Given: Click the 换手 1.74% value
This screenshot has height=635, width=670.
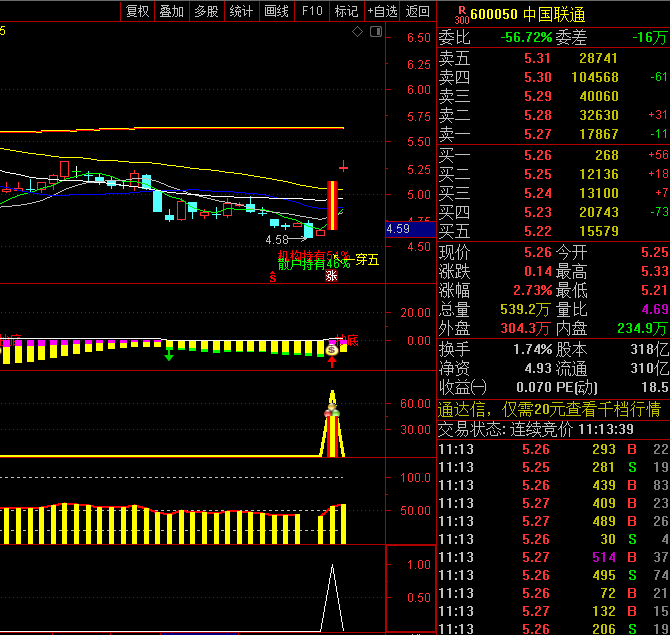Looking at the screenshot, I should click(532, 350).
